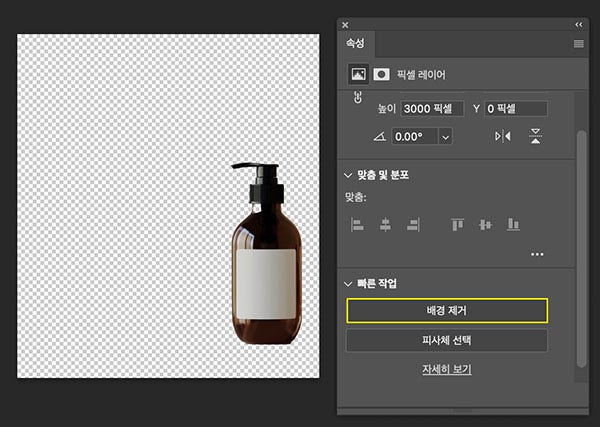Screen dimensions: 600x427
Task: Click the 높이 field showing 3000 픽셀
Action: point(432,109)
